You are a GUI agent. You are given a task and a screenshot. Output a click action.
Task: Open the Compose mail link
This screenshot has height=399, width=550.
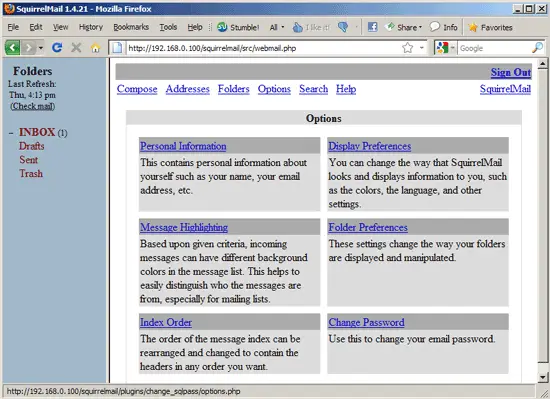point(137,89)
